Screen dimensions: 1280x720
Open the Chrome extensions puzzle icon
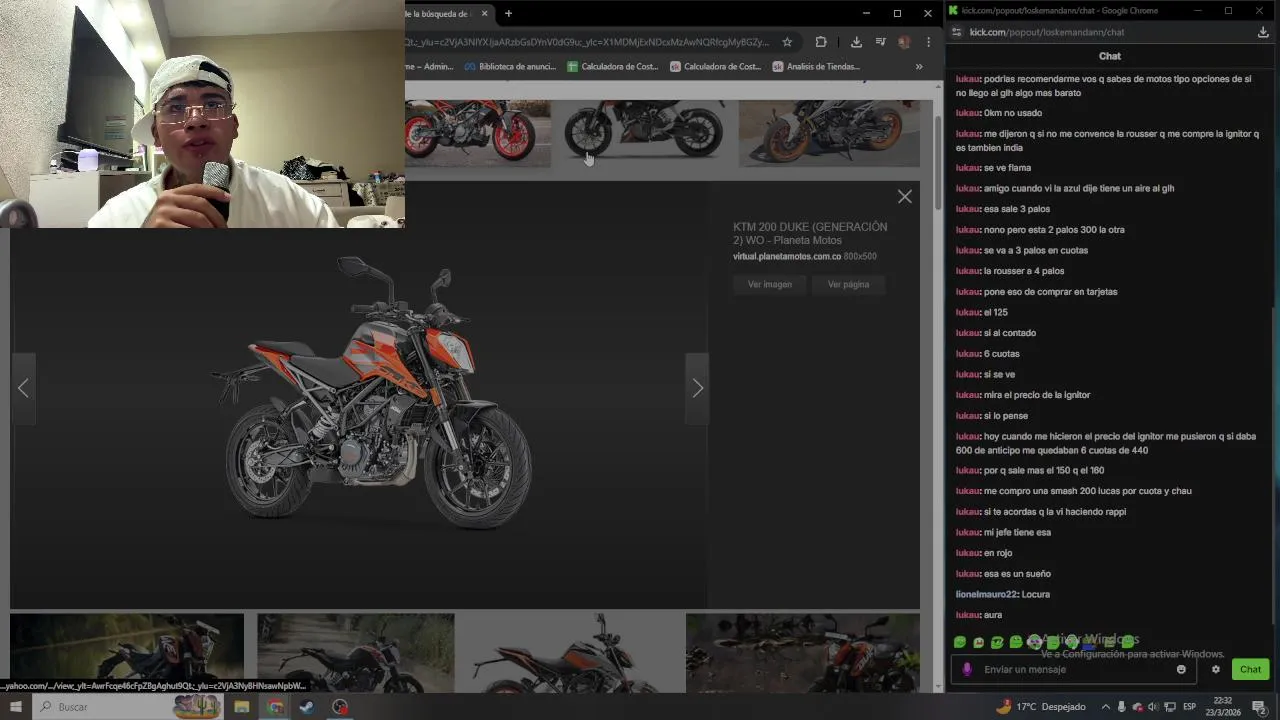(821, 42)
